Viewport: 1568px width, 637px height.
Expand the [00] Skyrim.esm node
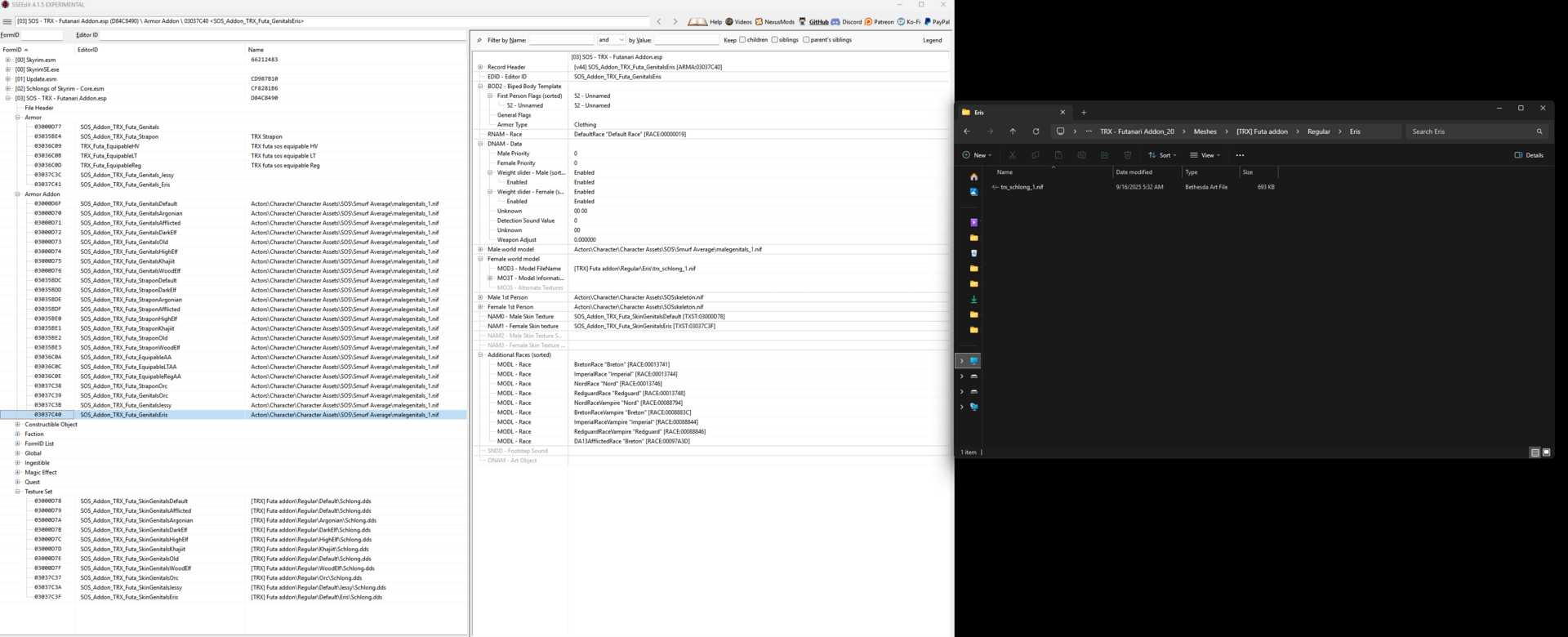click(8, 60)
